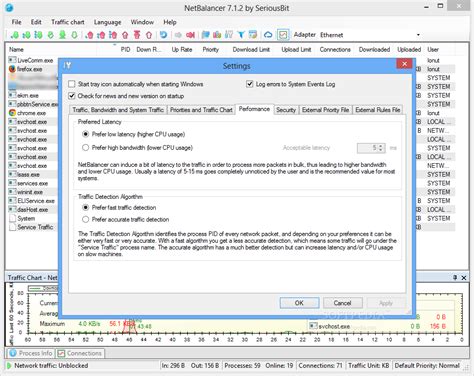Switch to the Process Info bottom tab
The height and width of the screenshot is (376, 474).
pos(31,353)
